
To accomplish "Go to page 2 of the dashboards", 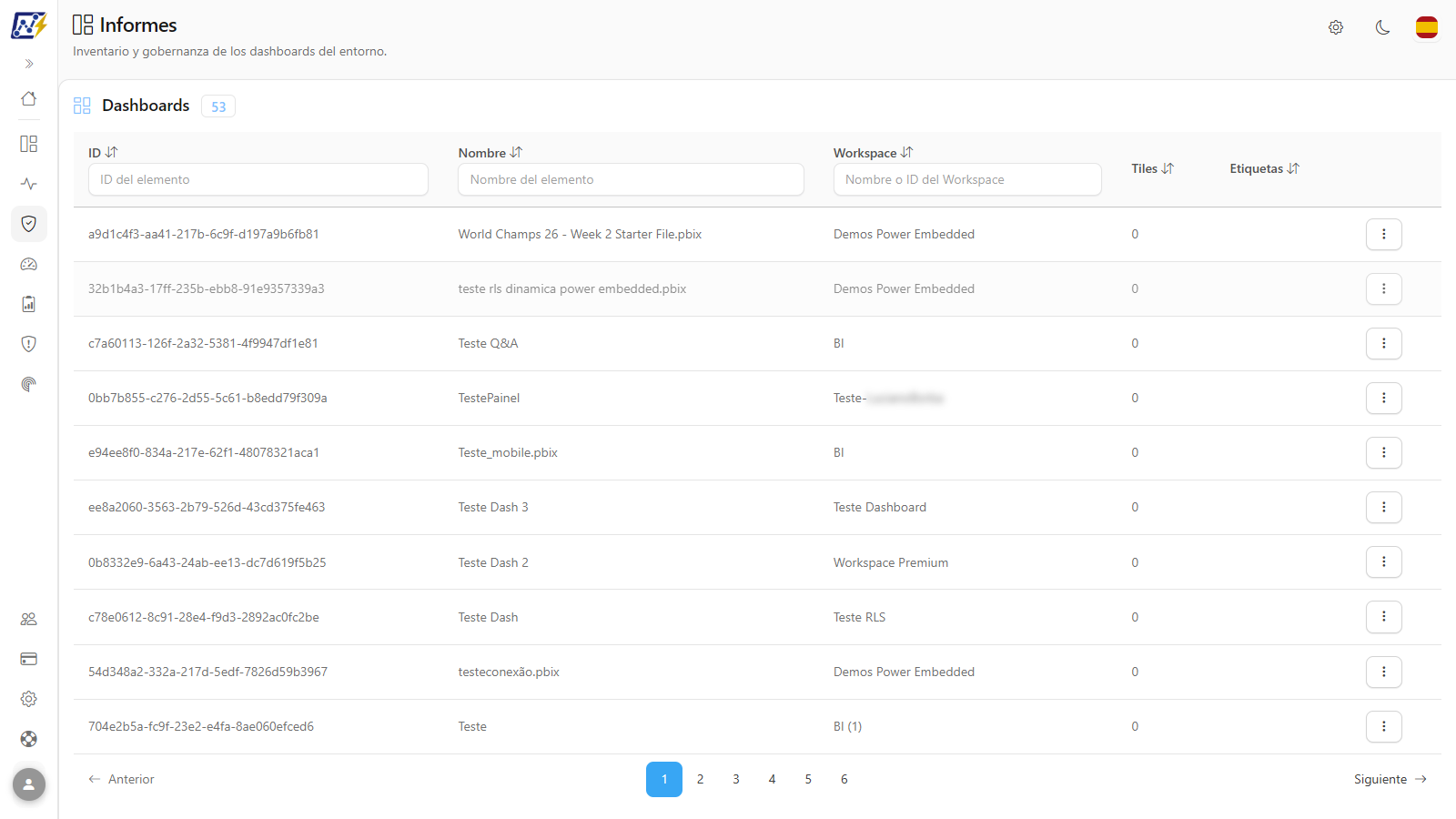I will (x=700, y=779).
